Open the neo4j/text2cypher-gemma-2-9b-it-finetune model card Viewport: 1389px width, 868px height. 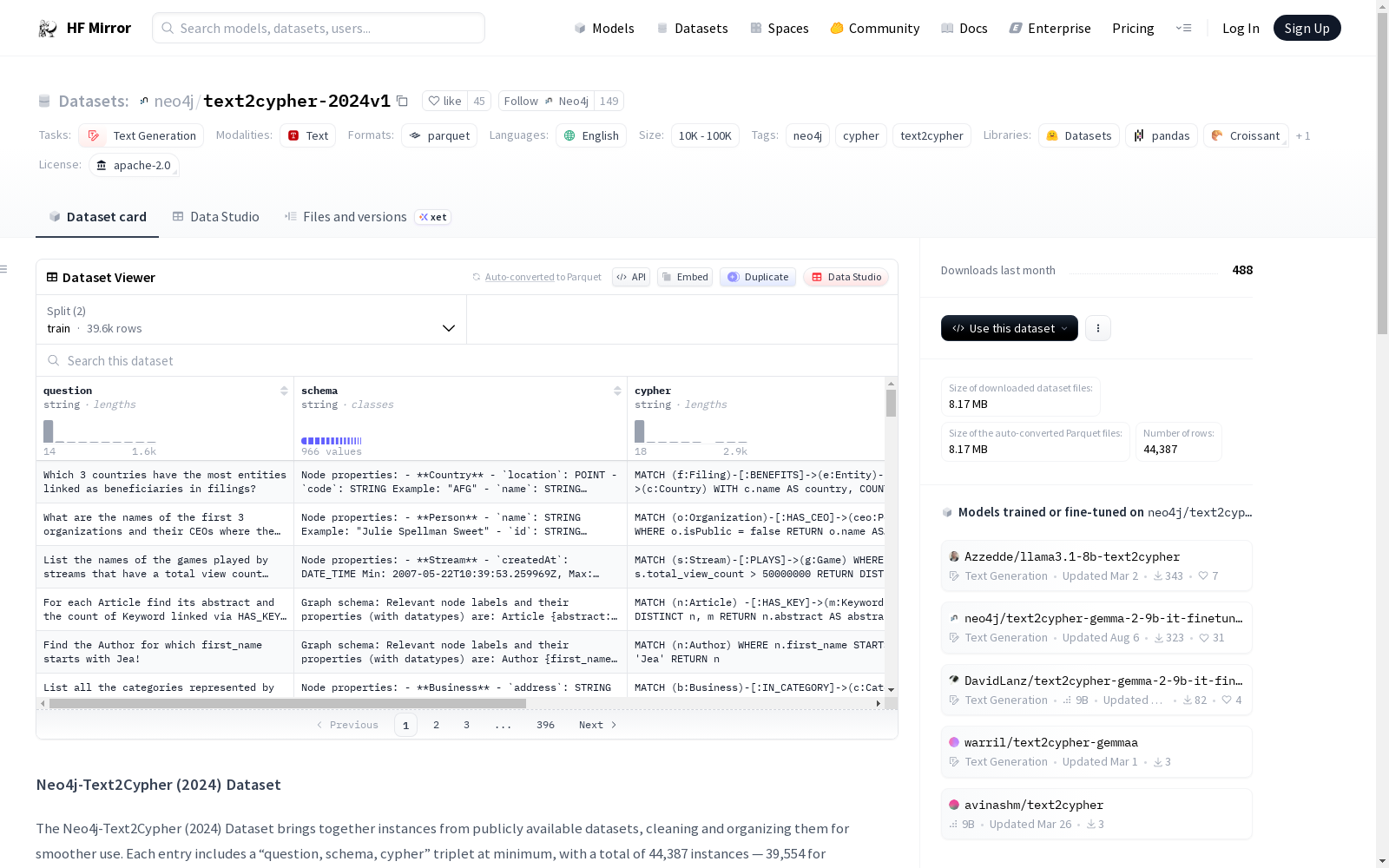pyautogui.click(x=1096, y=628)
